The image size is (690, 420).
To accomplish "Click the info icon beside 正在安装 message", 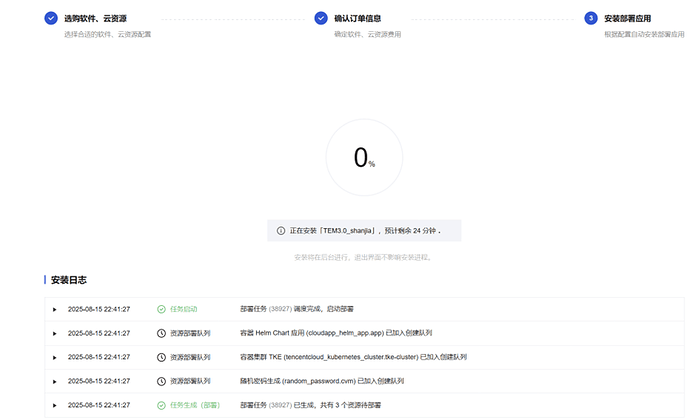I will click(281, 231).
